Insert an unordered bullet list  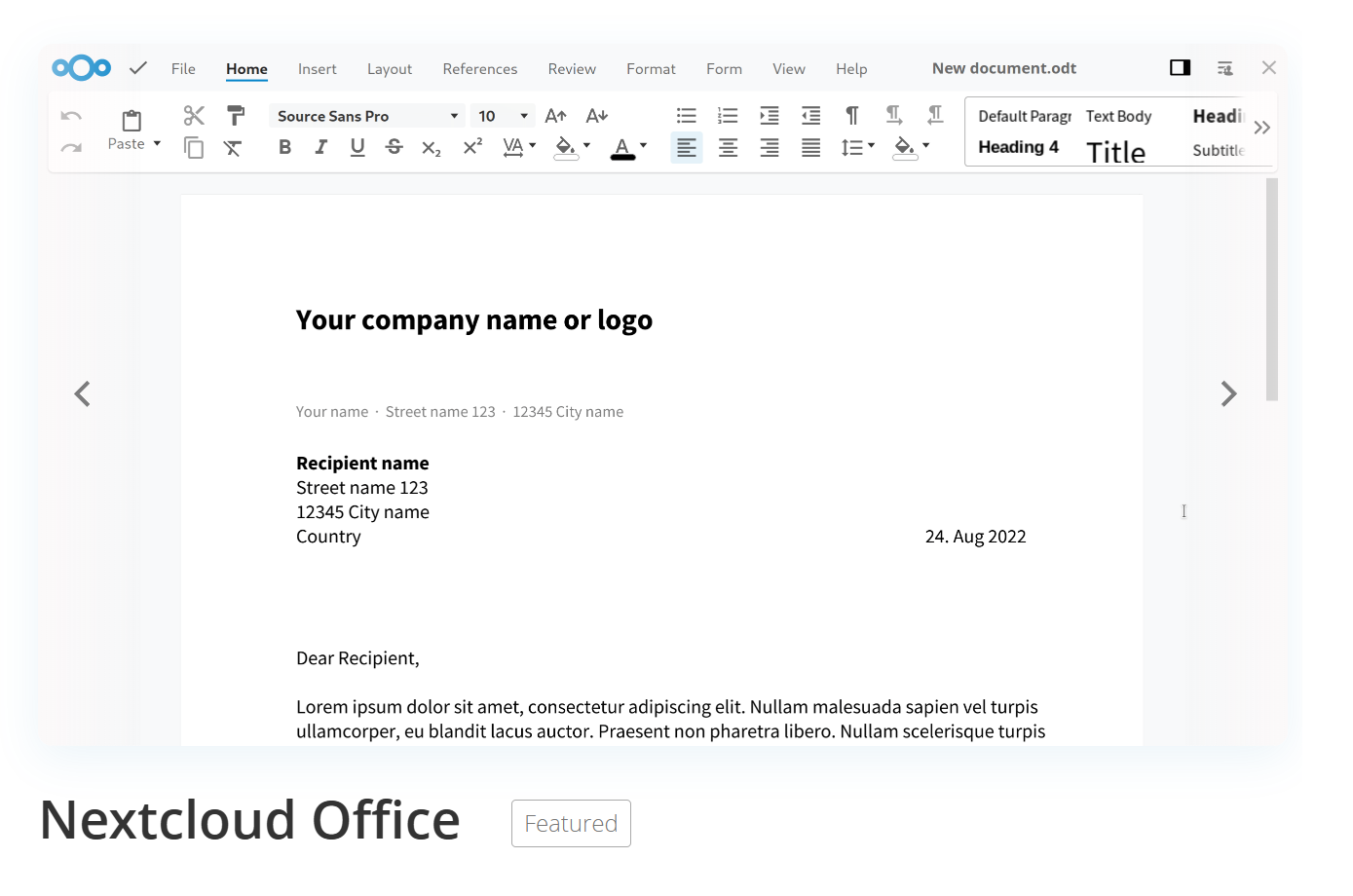coord(686,116)
